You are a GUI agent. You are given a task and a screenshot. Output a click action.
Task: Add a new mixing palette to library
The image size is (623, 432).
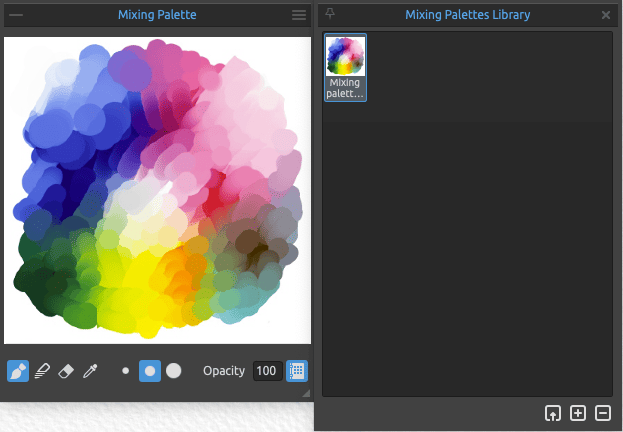[x=578, y=413]
